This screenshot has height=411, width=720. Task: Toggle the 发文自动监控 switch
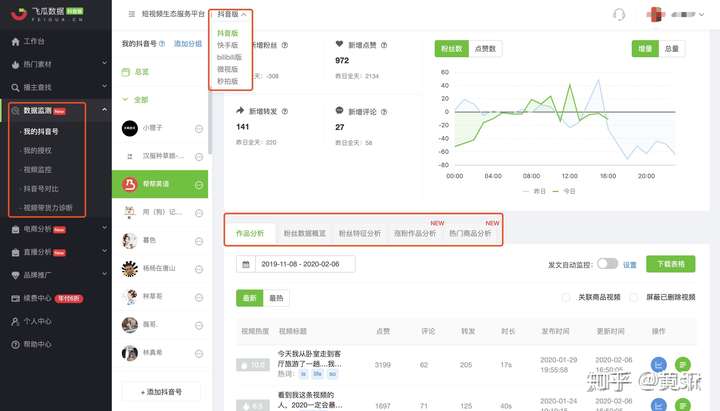pos(607,264)
